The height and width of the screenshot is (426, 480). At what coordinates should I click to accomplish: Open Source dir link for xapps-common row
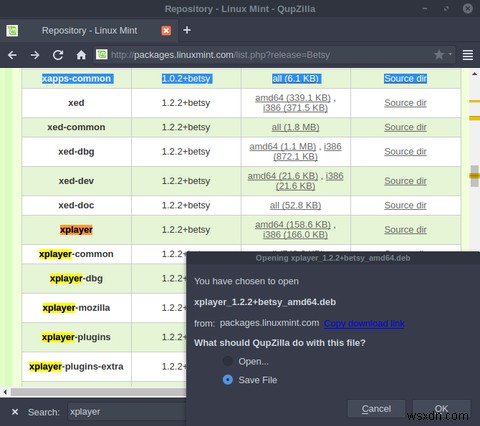pos(405,78)
